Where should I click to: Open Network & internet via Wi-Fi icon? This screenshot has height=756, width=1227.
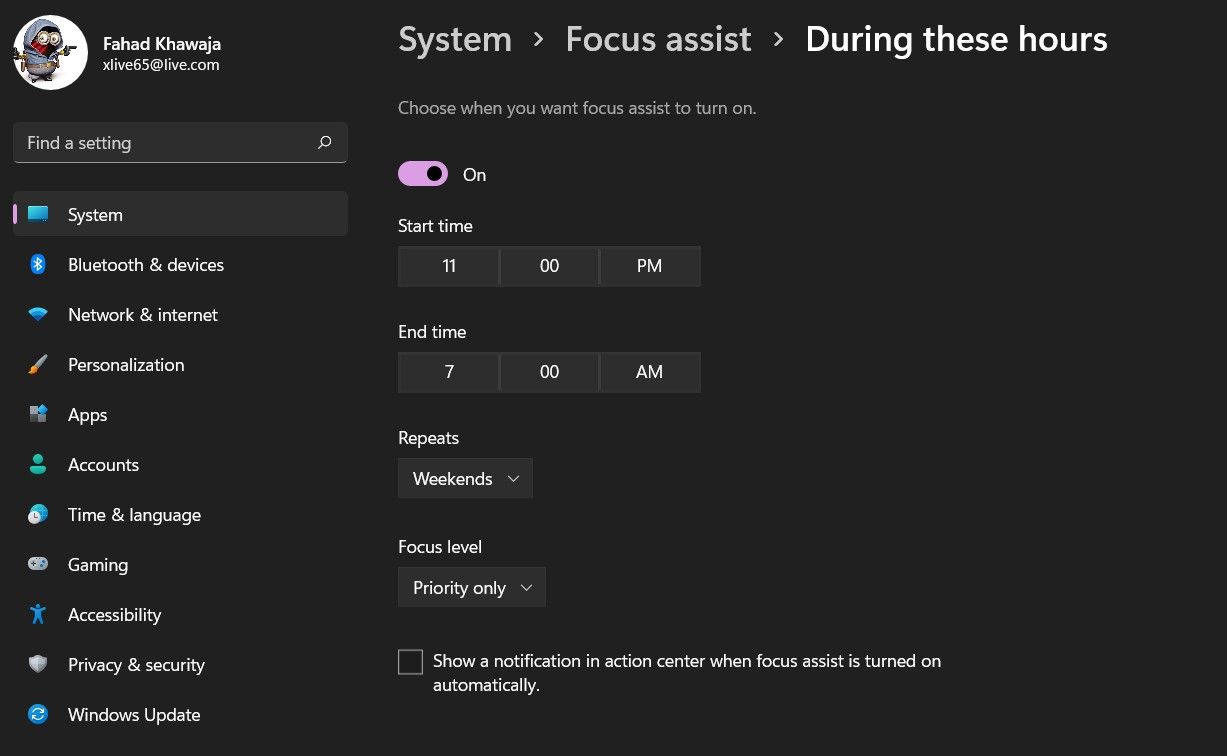38,315
